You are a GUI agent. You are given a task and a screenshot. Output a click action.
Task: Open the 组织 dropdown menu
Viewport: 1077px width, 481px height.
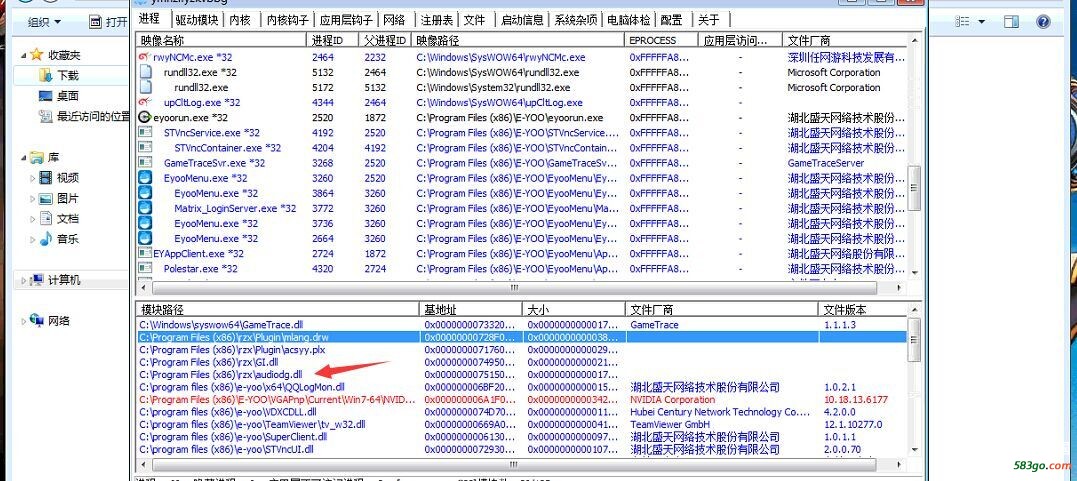click(44, 21)
